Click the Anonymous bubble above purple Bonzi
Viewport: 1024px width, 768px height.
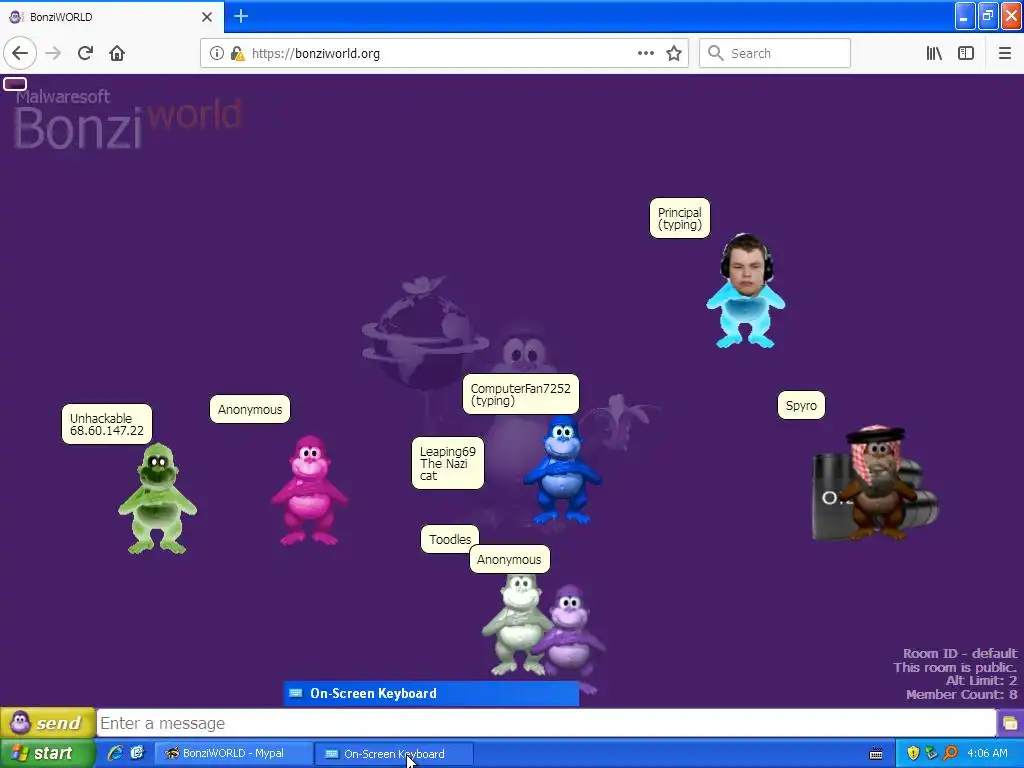509,559
